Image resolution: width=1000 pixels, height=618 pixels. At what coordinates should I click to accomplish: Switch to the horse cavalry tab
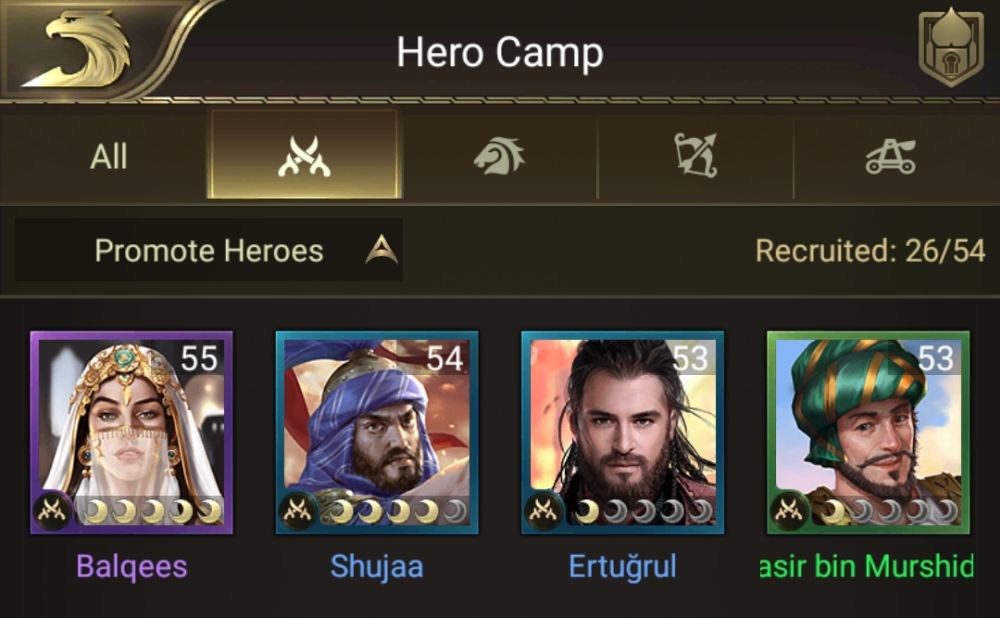499,156
